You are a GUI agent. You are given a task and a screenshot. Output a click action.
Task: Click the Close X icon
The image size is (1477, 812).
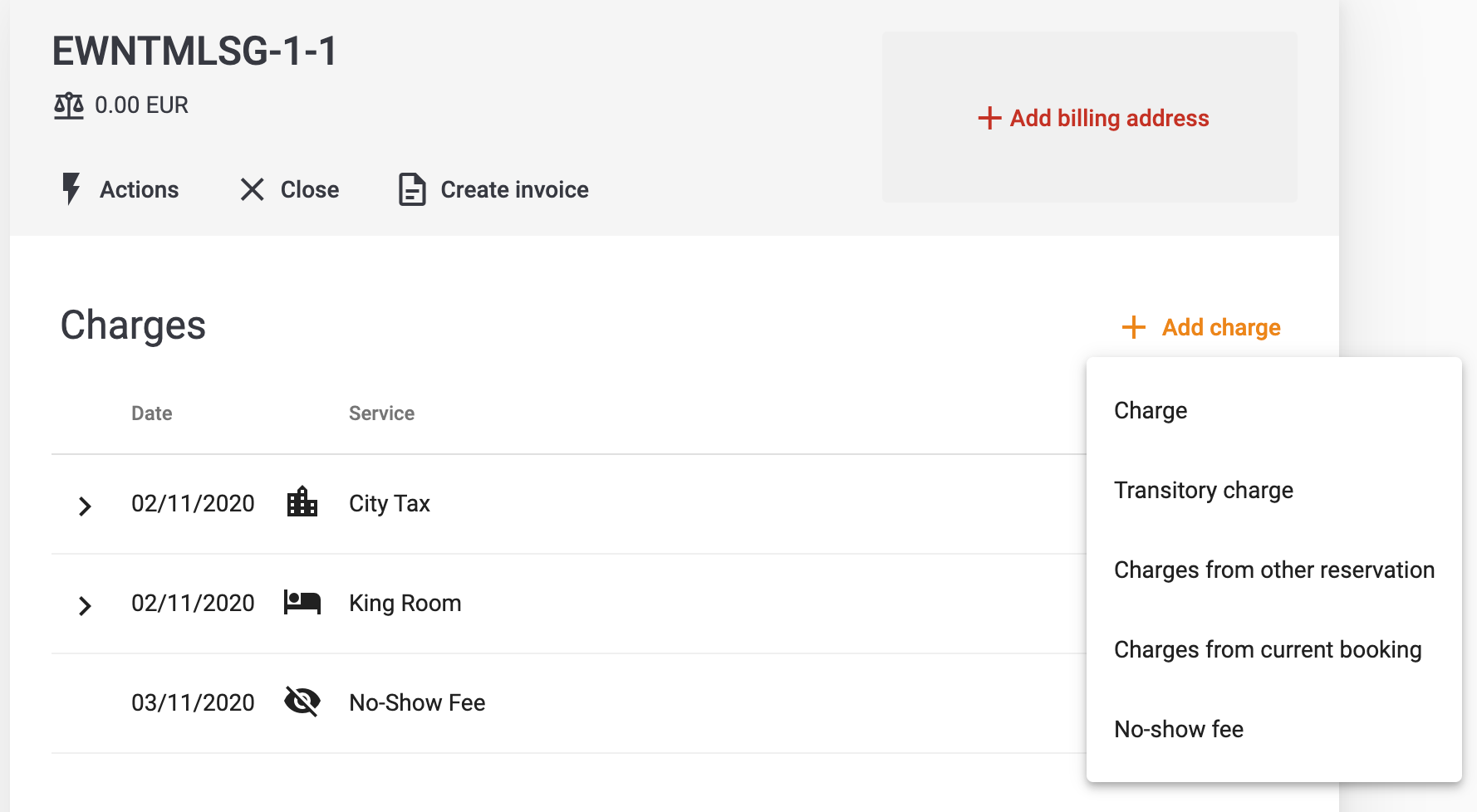(x=252, y=189)
